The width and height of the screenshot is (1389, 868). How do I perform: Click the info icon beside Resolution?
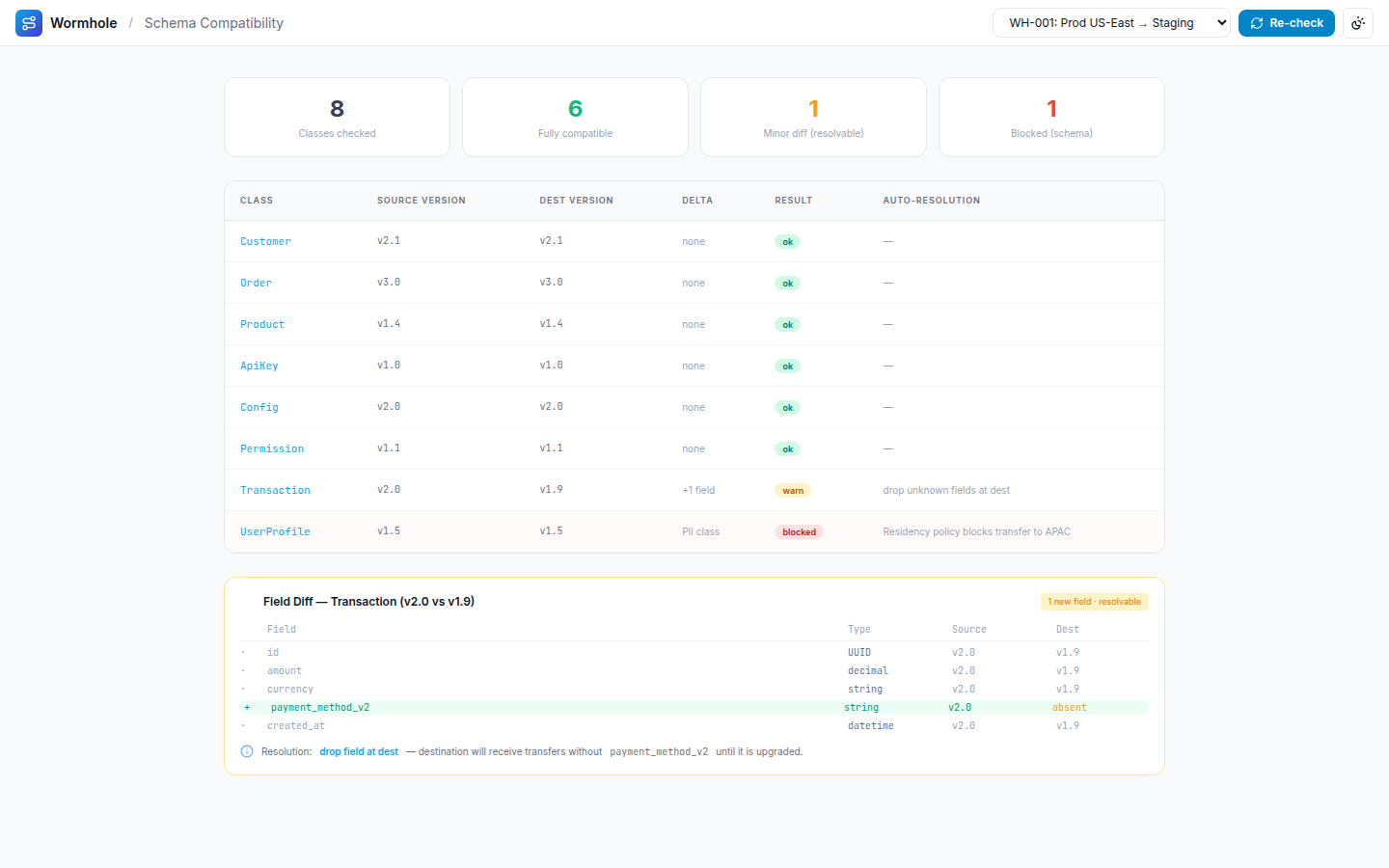(247, 751)
